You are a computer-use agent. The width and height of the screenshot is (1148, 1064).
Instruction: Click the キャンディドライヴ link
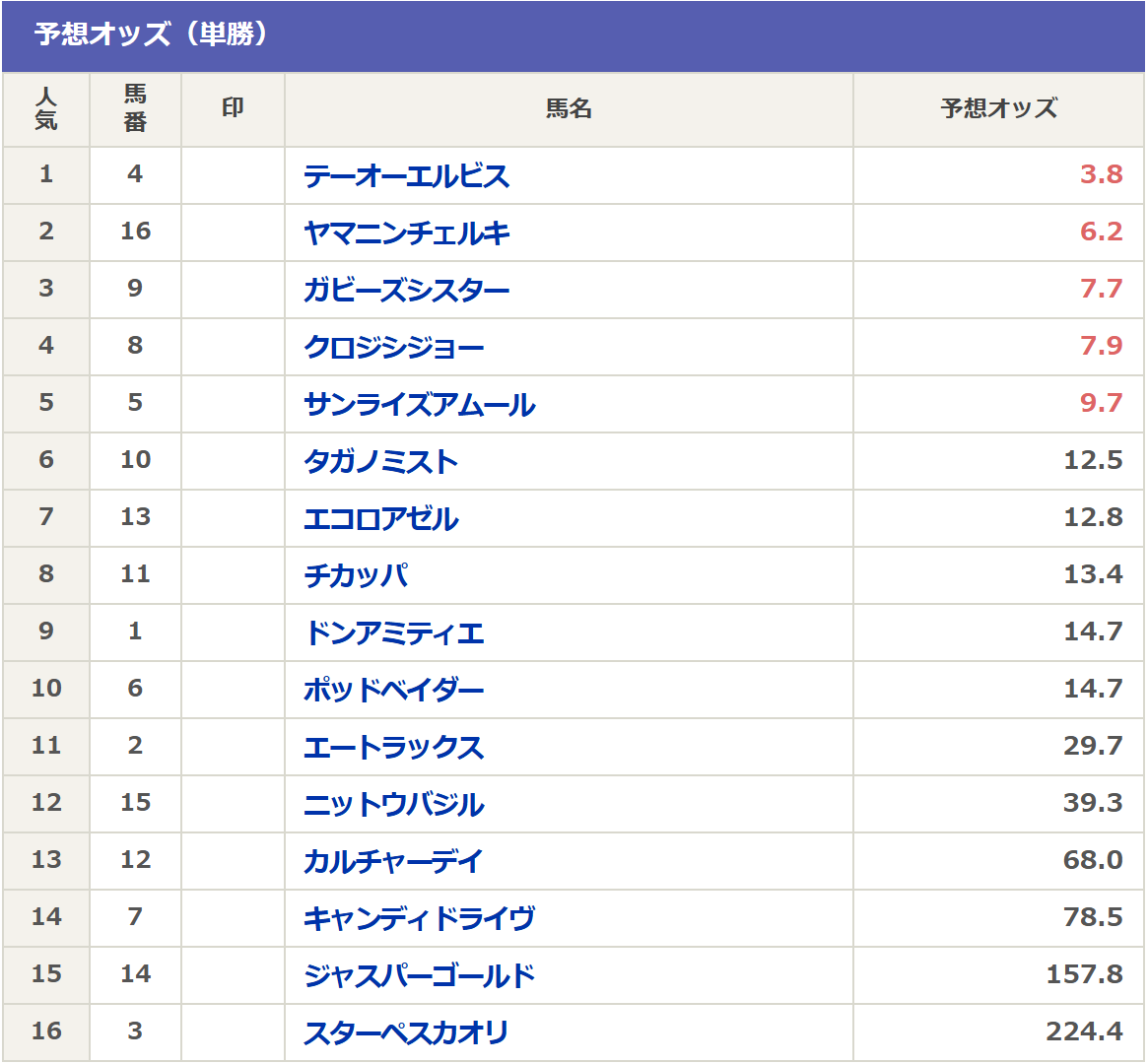pyautogui.click(x=419, y=919)
